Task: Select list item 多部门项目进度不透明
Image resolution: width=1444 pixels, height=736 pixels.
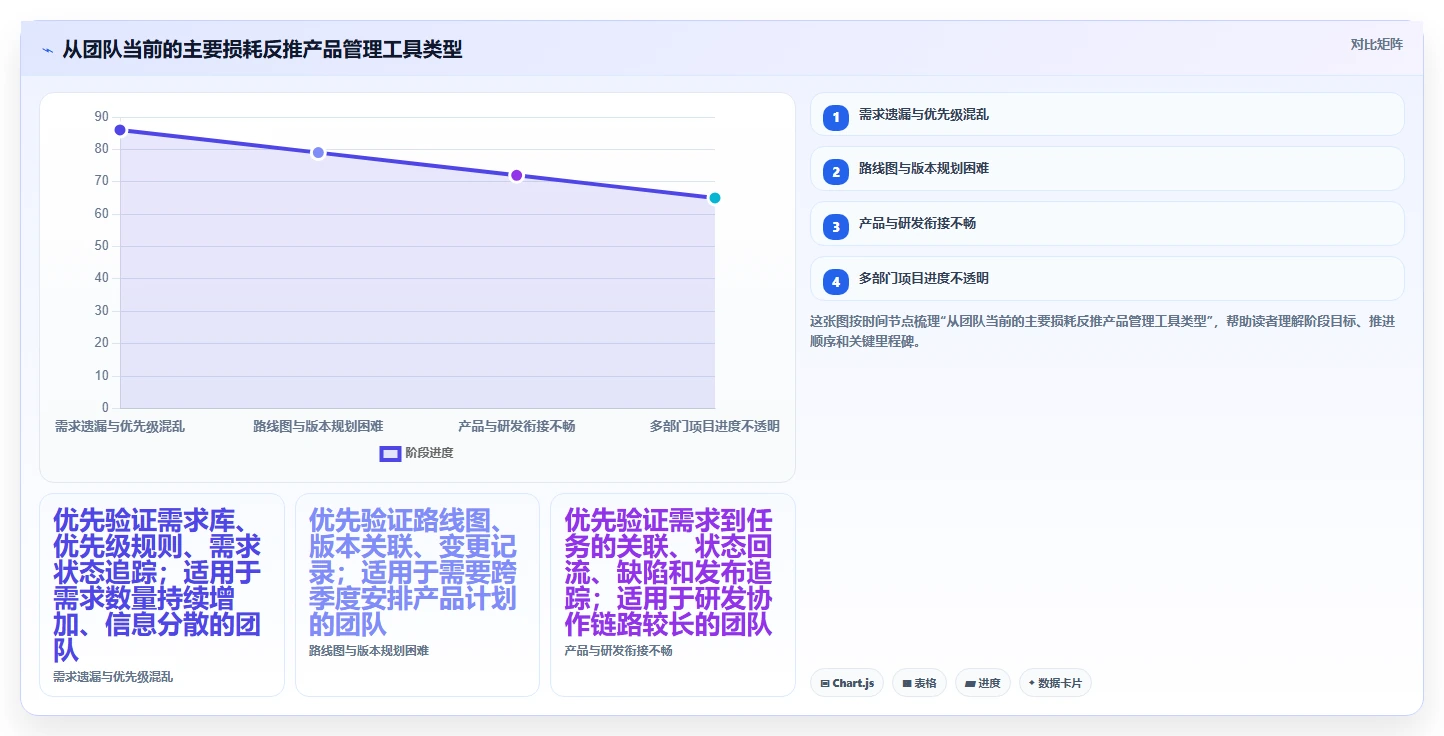Action: tap(1107, 279)
